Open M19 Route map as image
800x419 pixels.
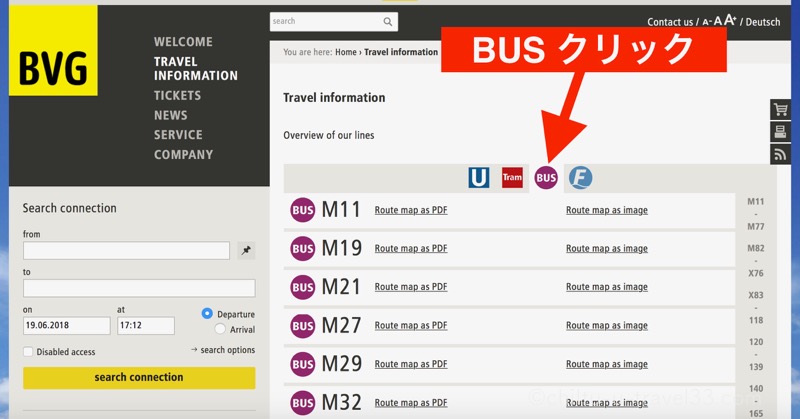pyautogui.click(x=607, y=249)
